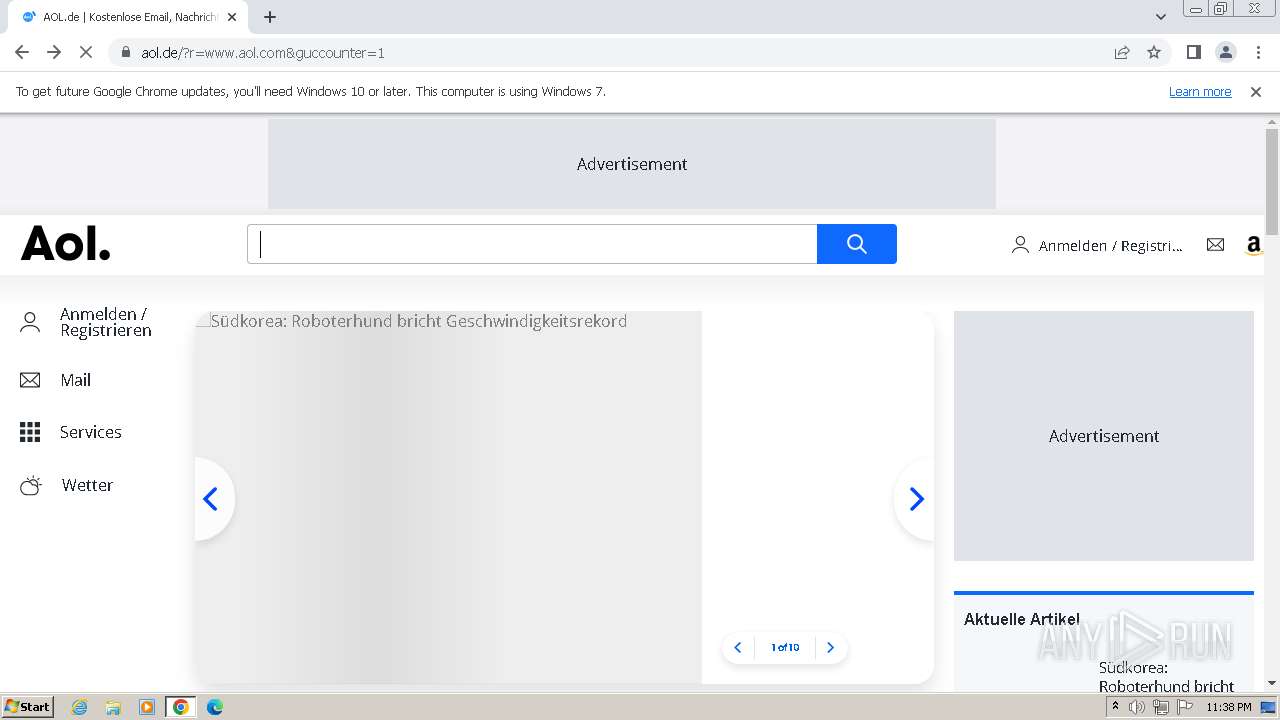Open the carousel story image
Image resolution: width=1280 pixels, height=720 pixels.
coord(448,497)
